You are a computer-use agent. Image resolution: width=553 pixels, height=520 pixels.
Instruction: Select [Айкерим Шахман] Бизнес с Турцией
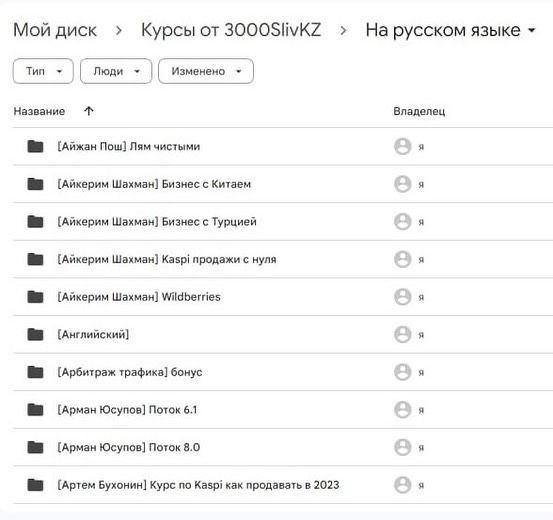point(157,222)
